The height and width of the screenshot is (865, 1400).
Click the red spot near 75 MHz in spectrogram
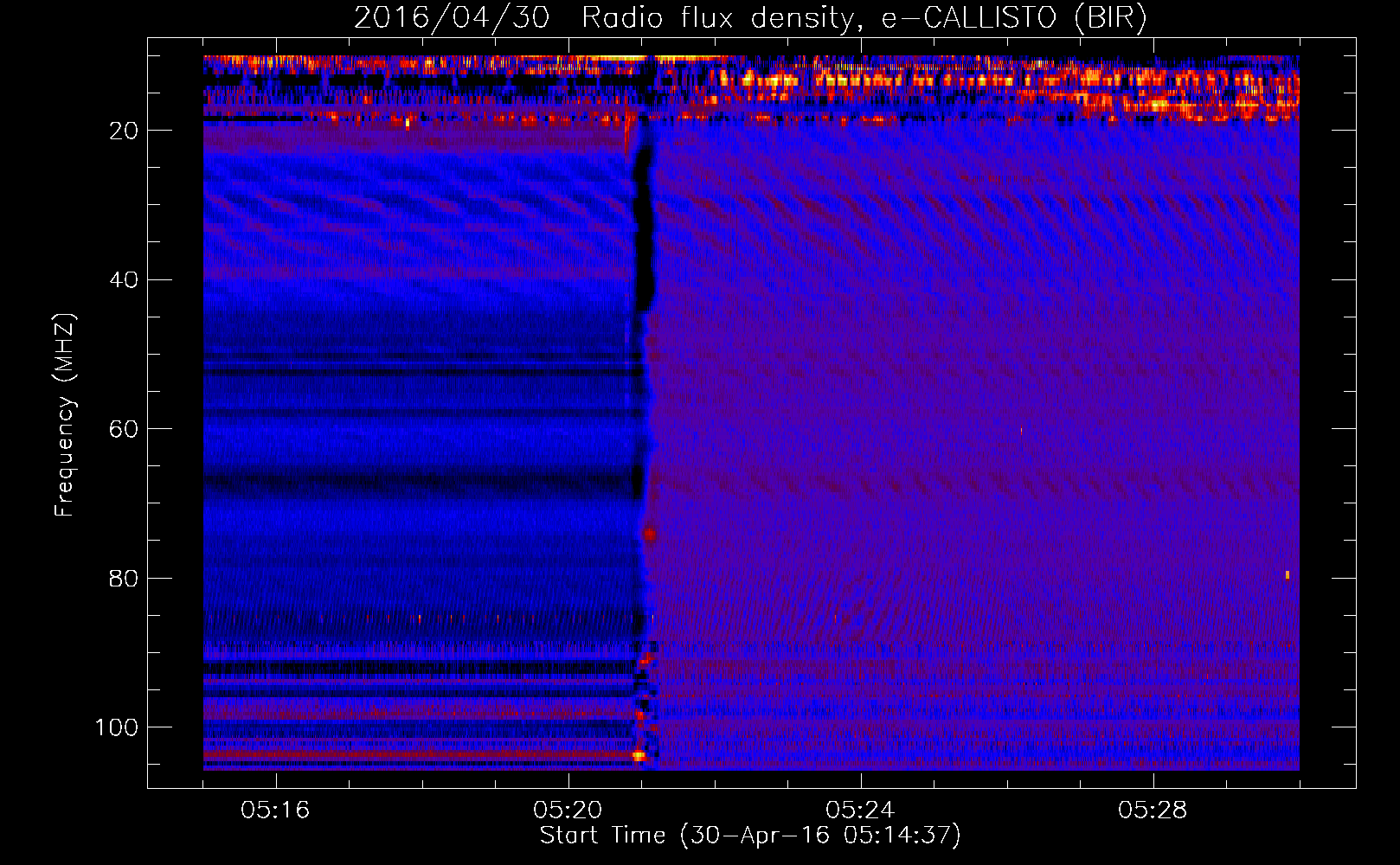(x=649, y=534)
